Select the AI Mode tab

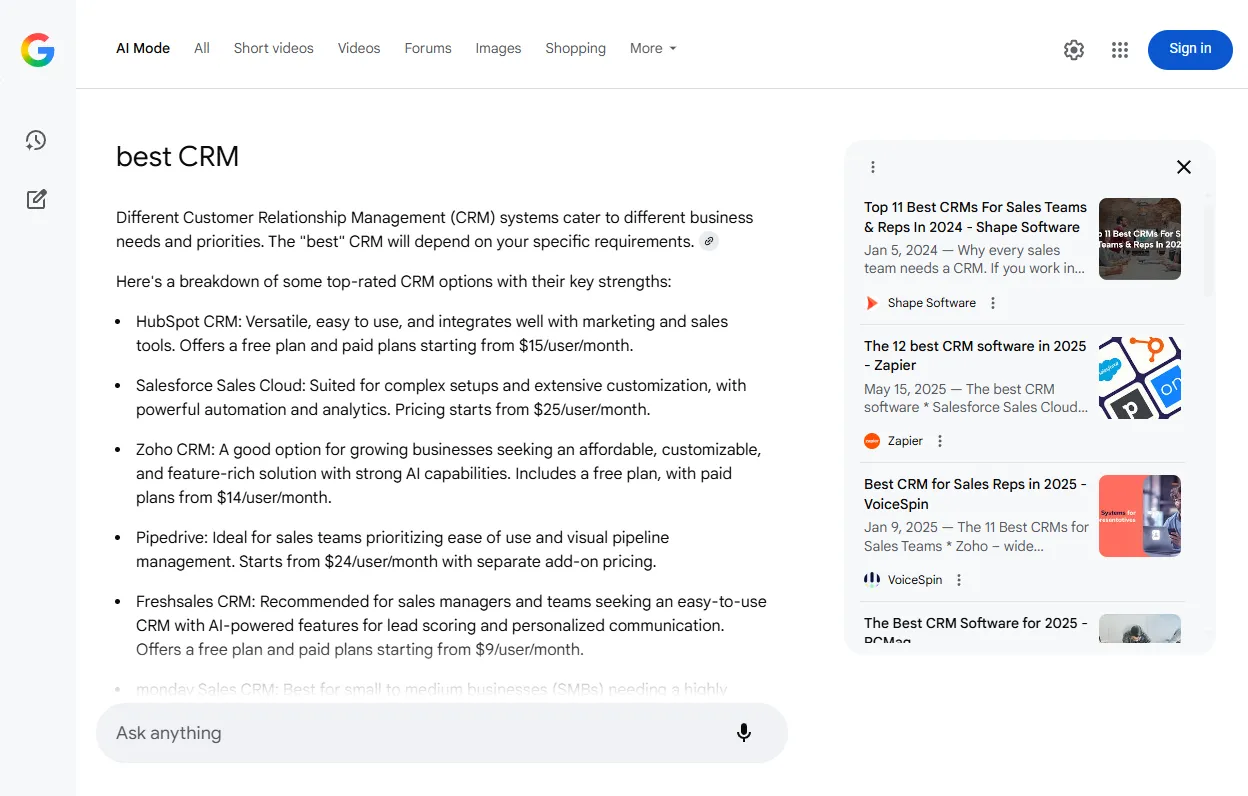point(143,48)
